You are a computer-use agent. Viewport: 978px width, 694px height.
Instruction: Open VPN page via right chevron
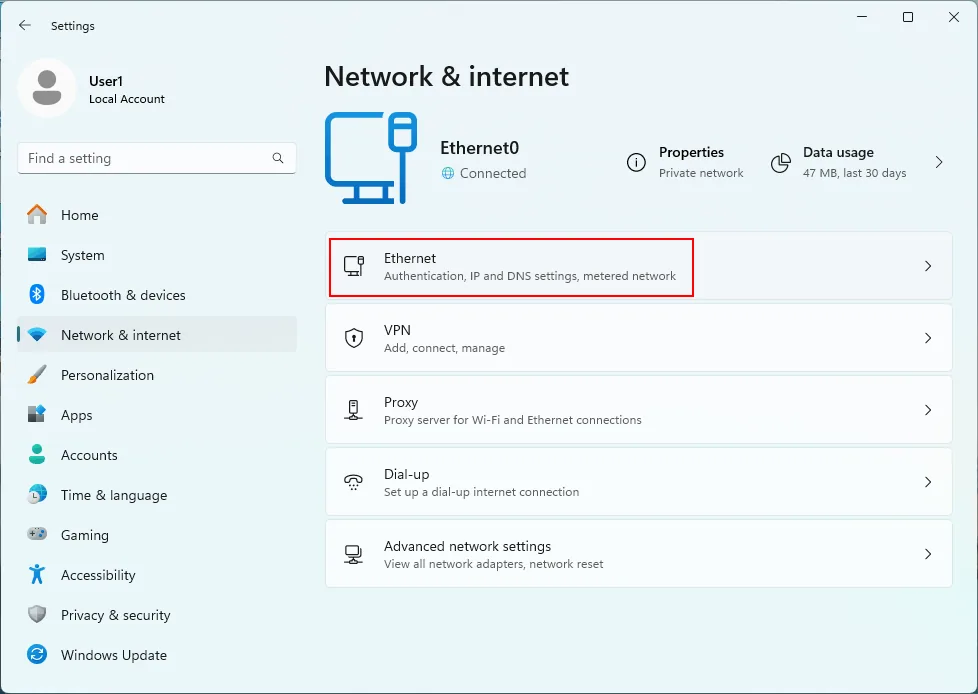928,338
